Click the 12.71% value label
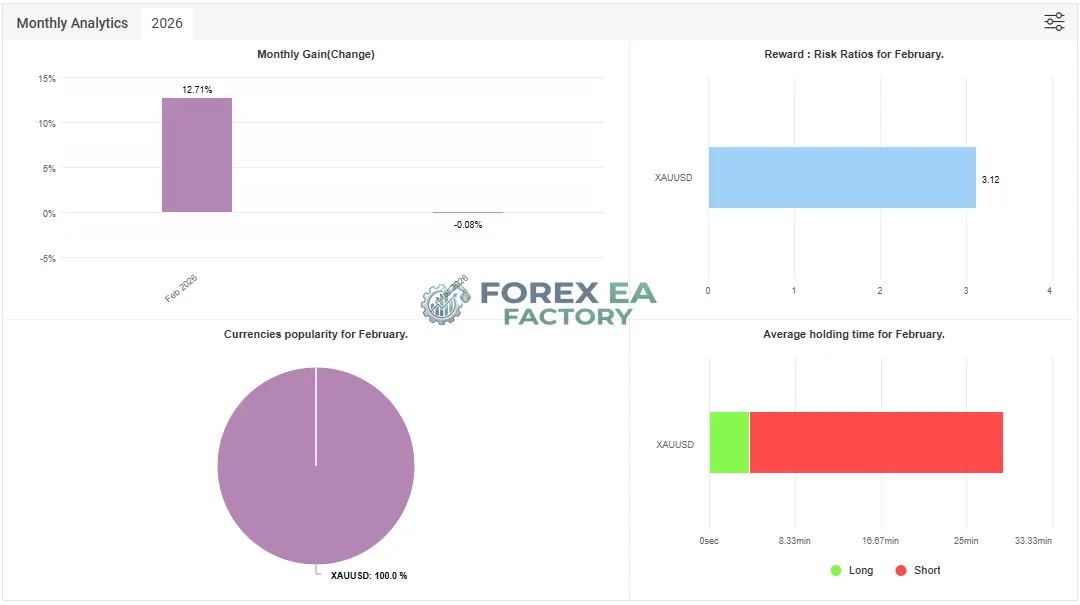Image resolution: width=1080 pixels, height=605 pixels. [197, 90]
